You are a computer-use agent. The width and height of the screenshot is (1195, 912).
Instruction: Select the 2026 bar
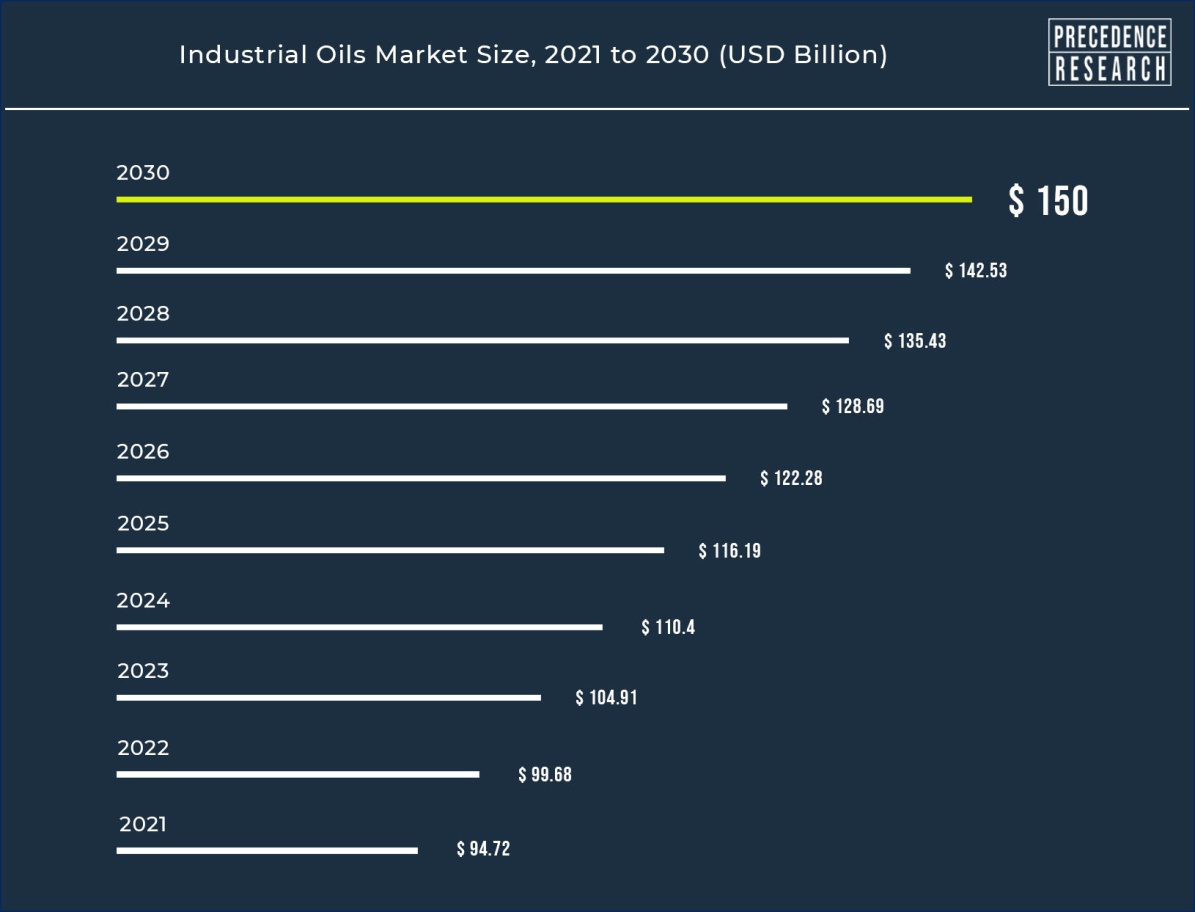pyautogui.click(x=422, y=476)
